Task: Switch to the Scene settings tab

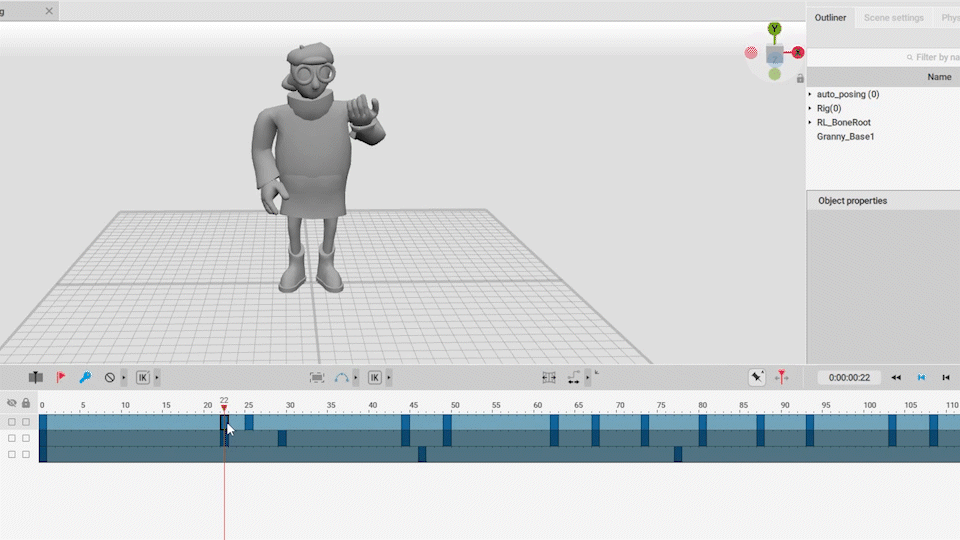Action: pyautogui.click(x=893, y=18)
